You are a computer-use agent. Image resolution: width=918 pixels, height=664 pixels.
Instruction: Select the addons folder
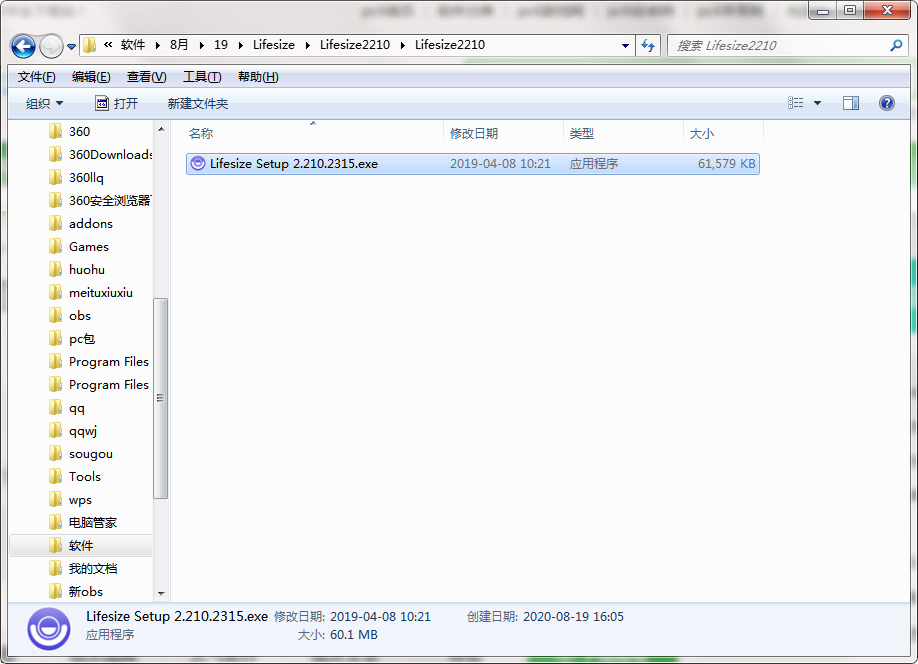point(91,224)
